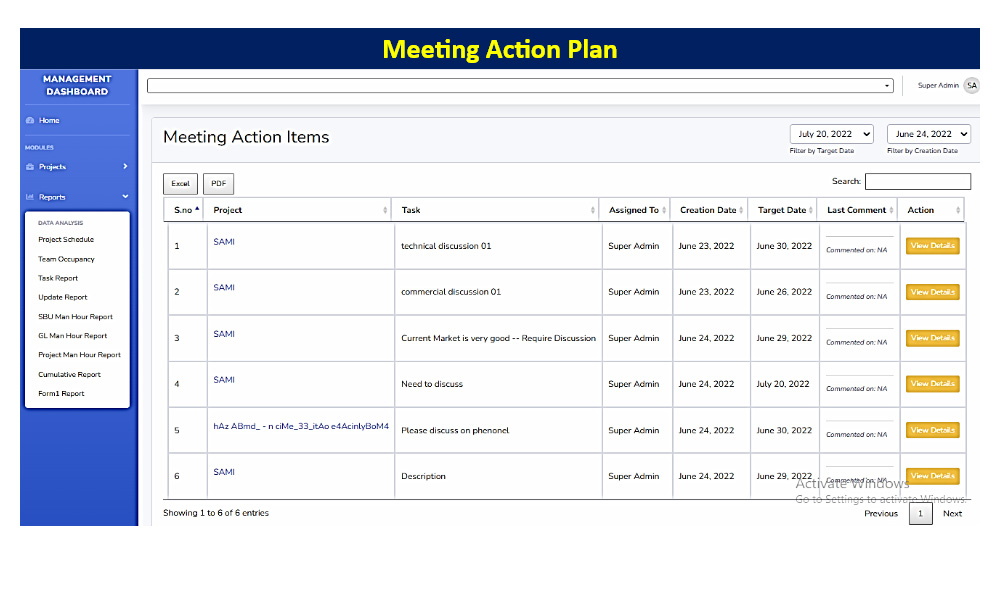Open SAMI project link in row 4
The image size is (1000, 600).
click(x=224, y=380)
